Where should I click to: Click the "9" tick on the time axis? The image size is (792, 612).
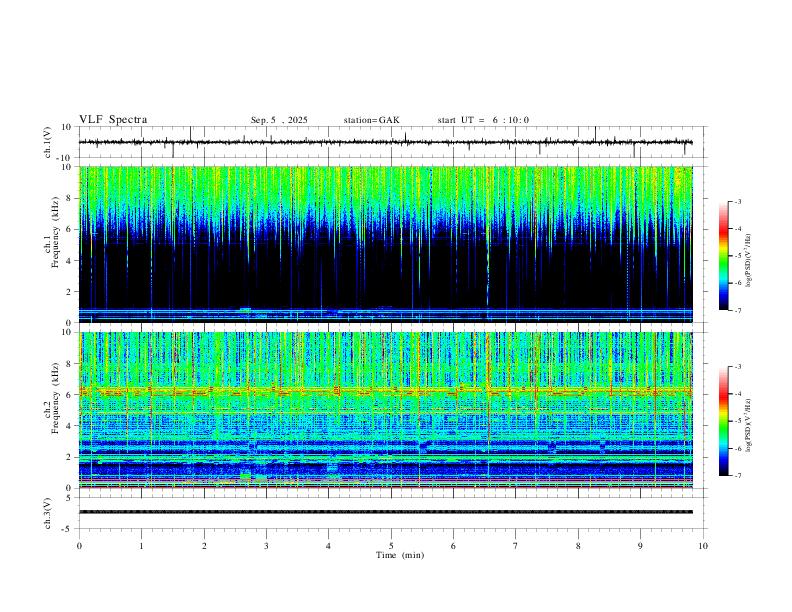point(640,546)
